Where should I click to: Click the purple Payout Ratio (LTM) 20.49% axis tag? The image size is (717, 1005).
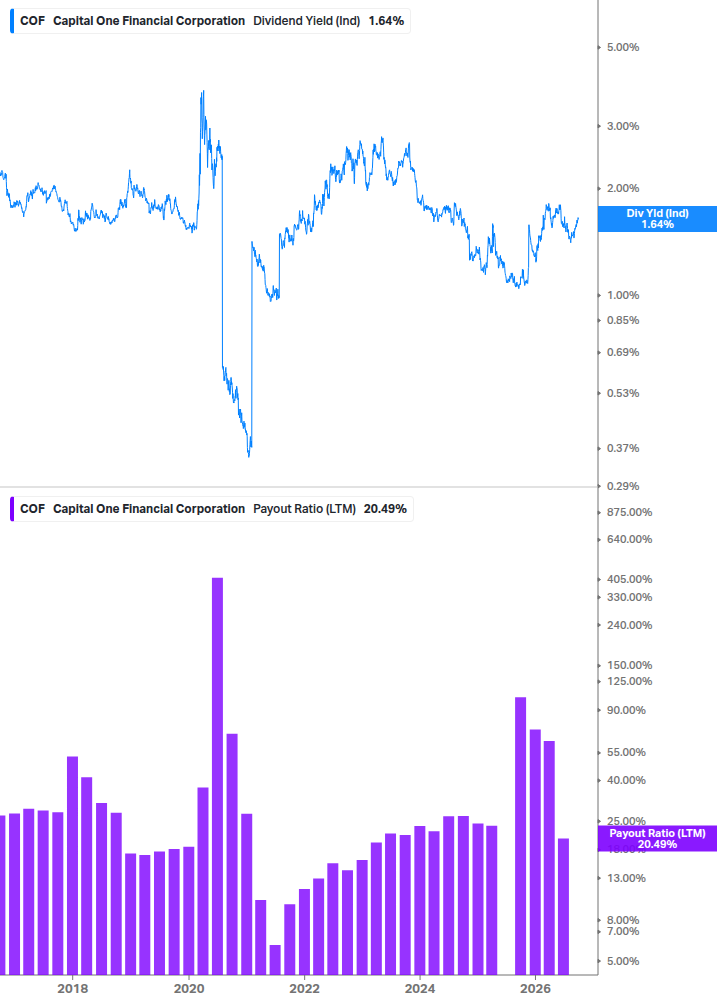tap(657, 838)
